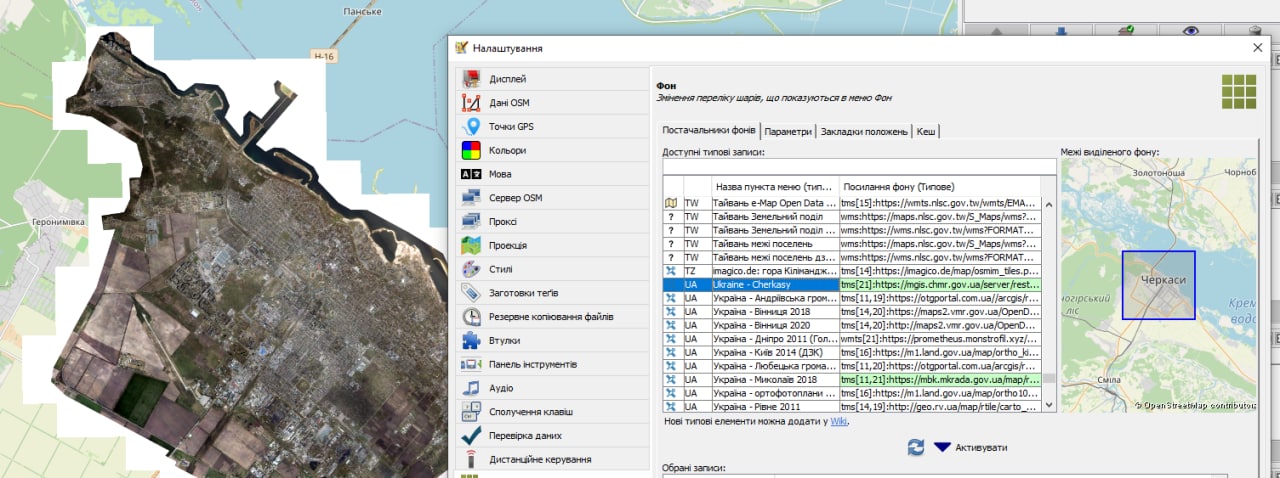
Task: Click the refresh default entries icon
Action: (x=914, y=447)
